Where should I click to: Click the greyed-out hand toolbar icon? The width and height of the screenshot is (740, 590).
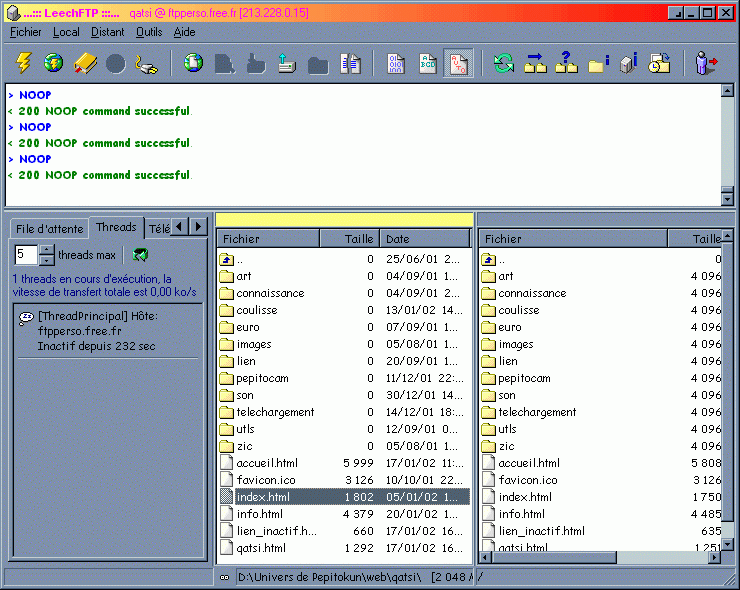point(256,64)
